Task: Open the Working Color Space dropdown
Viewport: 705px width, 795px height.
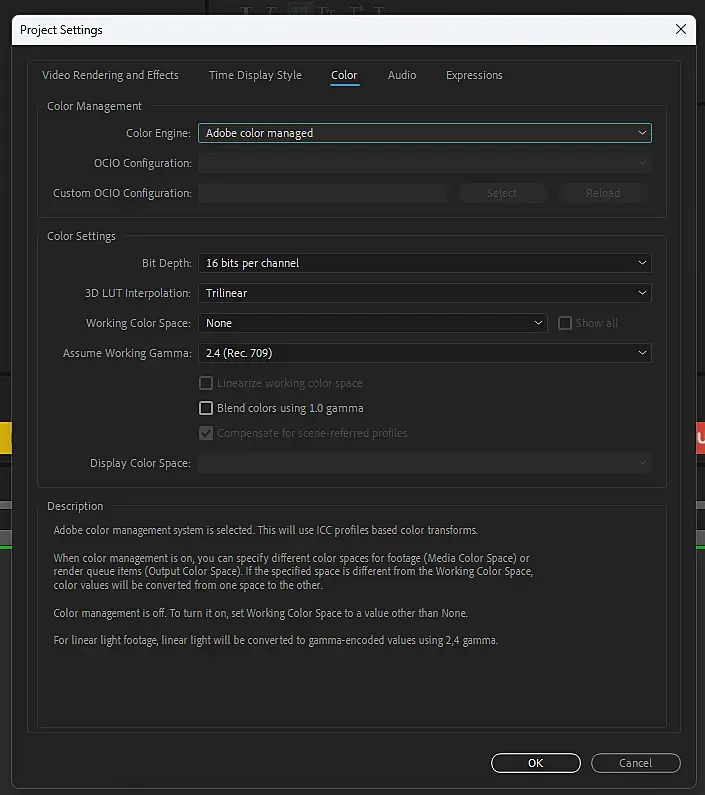Action: coord(372,323)
